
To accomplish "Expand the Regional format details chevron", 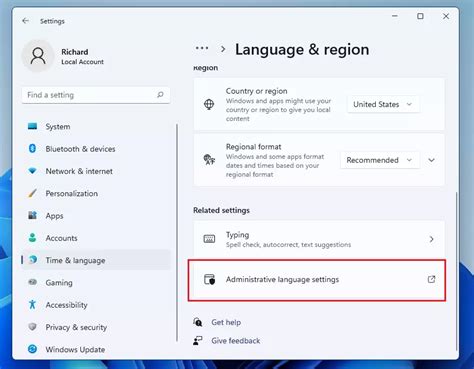I will (431, 160).
